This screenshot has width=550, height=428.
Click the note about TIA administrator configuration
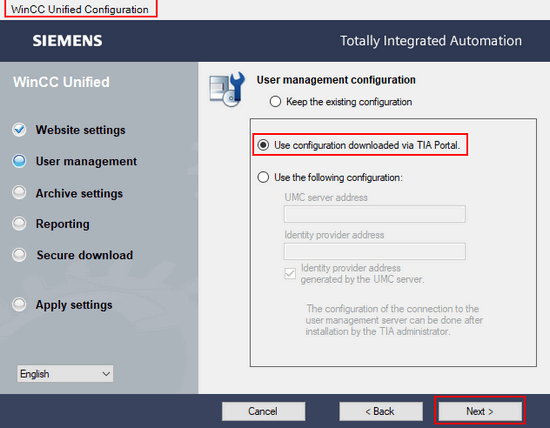pos(394,320)
